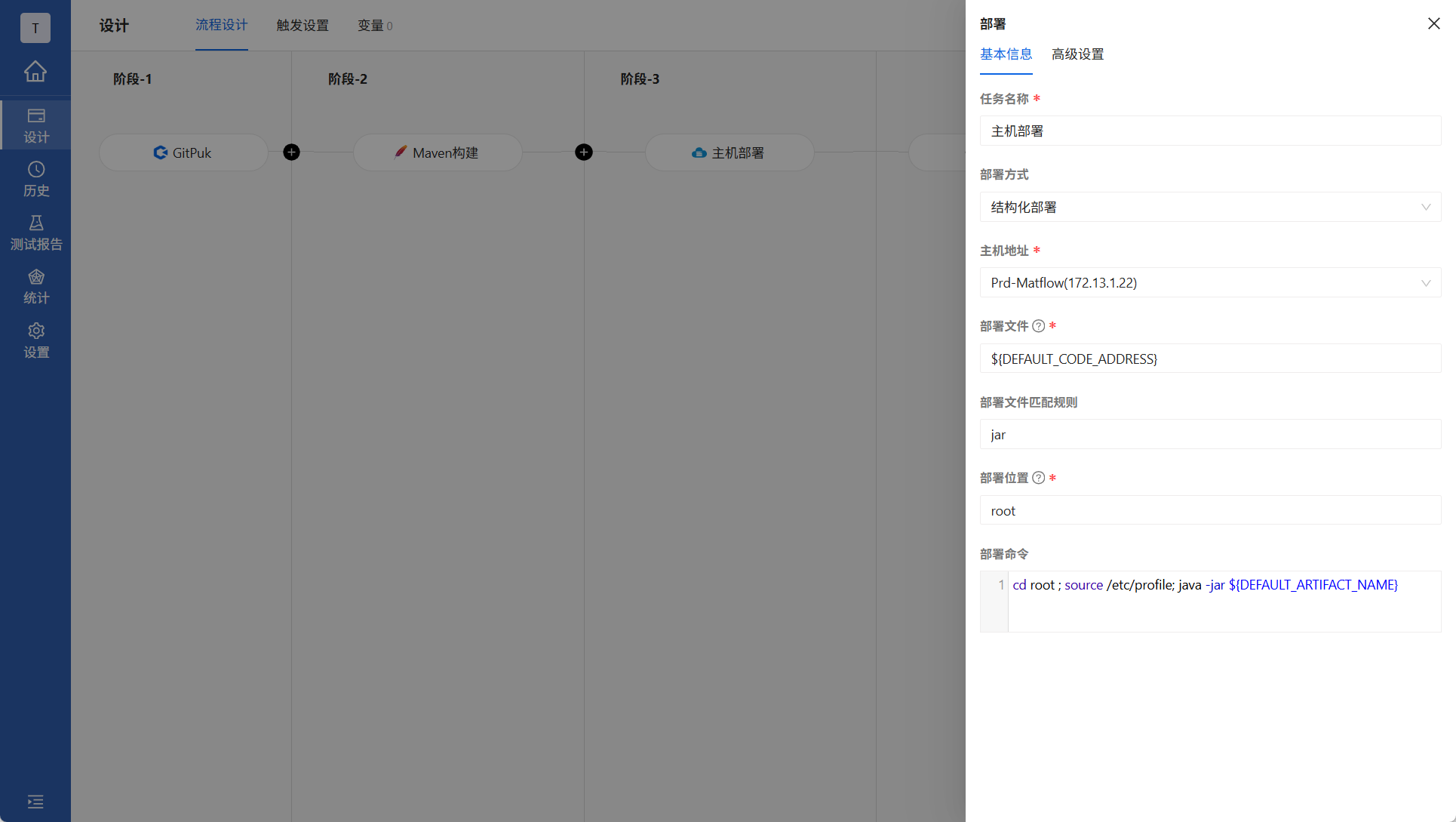
Task: Click help icon next to 部署位置
Action: [1038, 478]
